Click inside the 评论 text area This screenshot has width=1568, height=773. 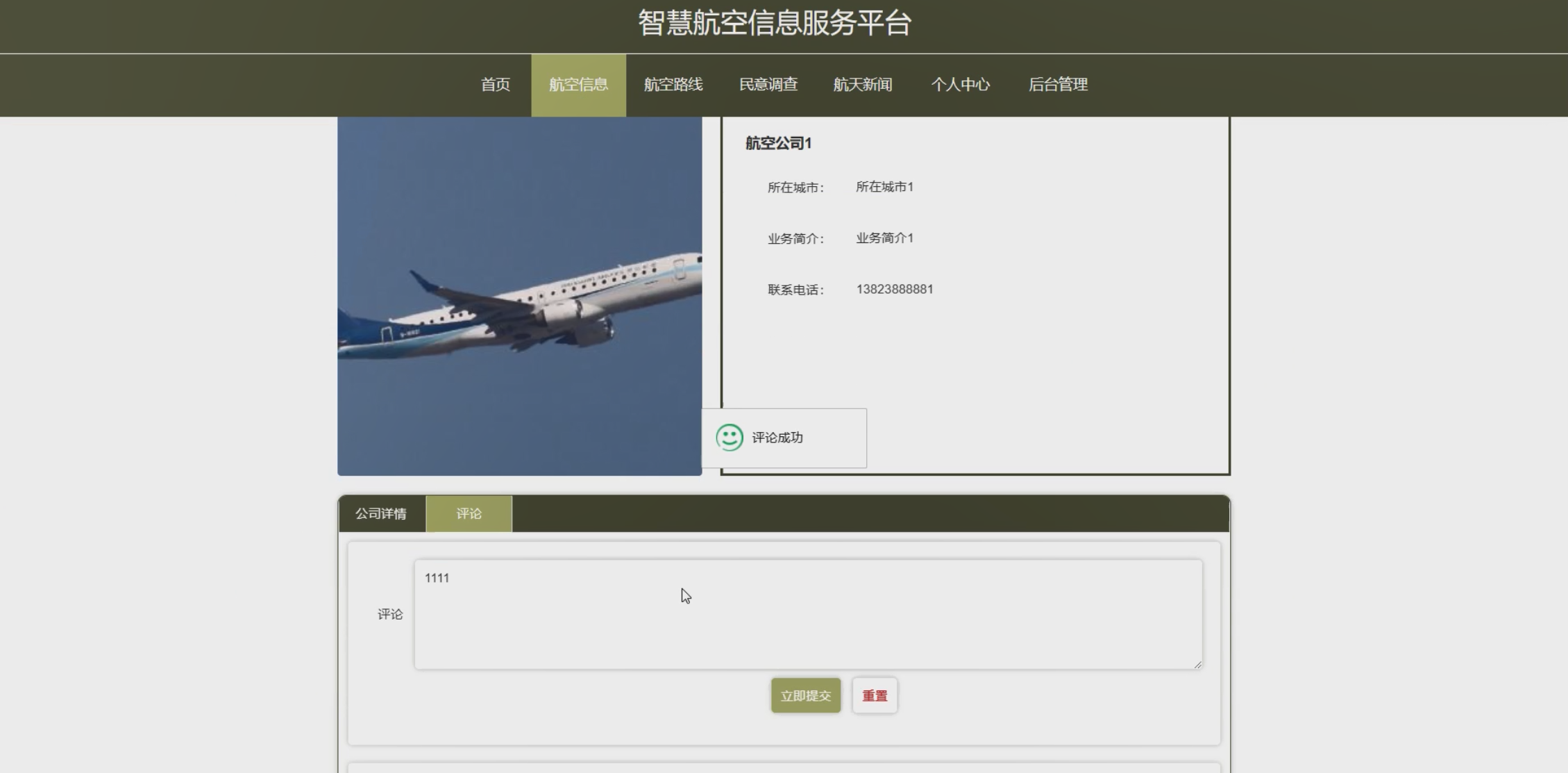tap(807, 615)
